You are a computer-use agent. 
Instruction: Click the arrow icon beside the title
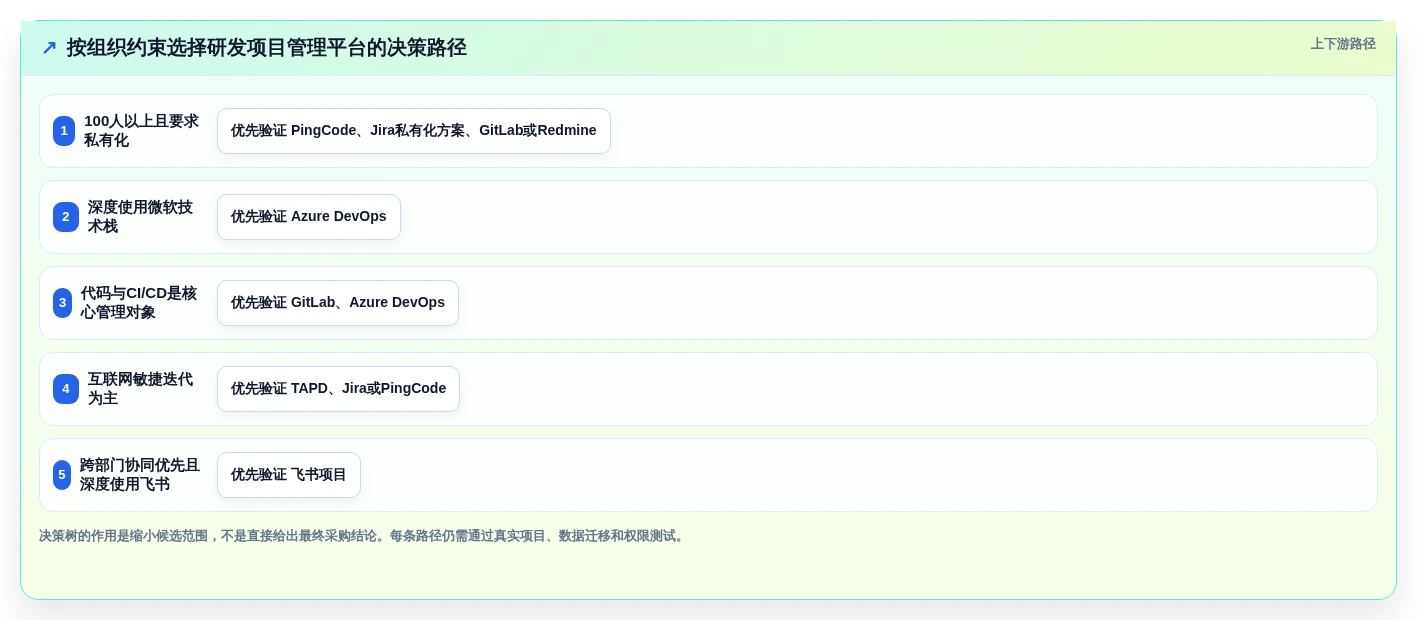click(x=49, y=48)
